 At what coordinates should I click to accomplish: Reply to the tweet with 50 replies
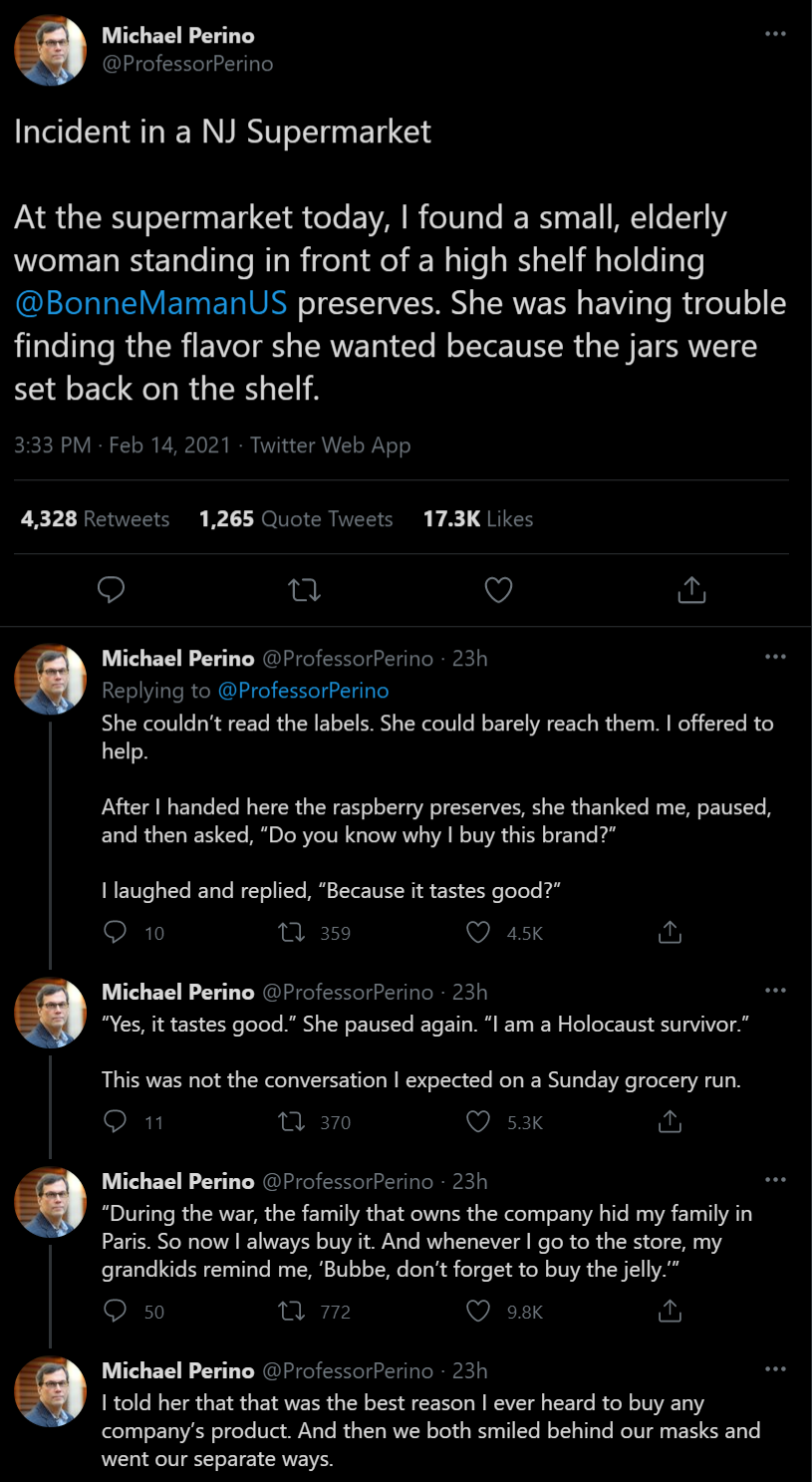(116, 1312)
